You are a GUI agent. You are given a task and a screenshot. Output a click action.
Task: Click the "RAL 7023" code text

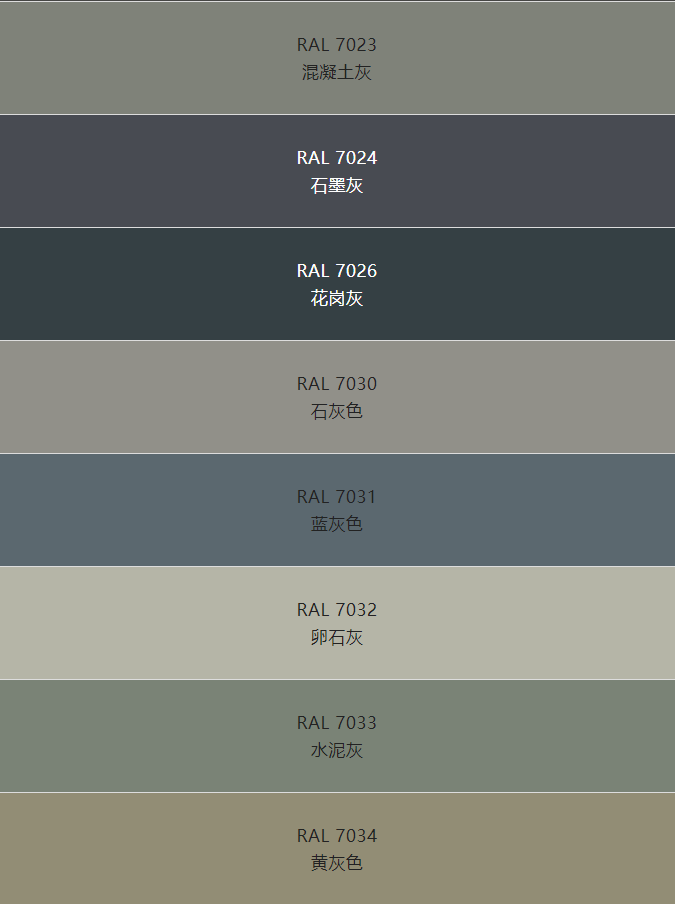click(337, 45)
